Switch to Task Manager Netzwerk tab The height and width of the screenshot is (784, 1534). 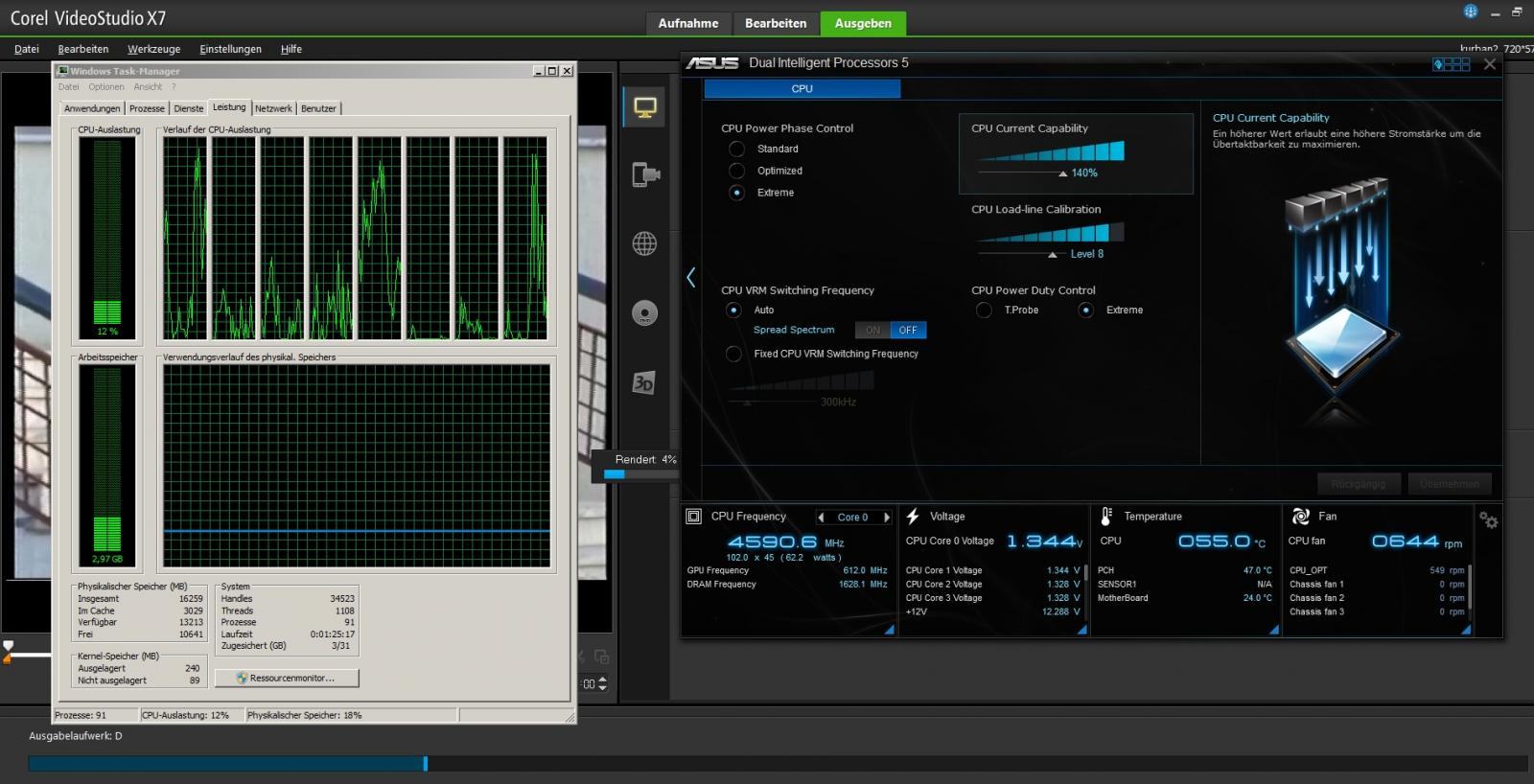point(273,108)
